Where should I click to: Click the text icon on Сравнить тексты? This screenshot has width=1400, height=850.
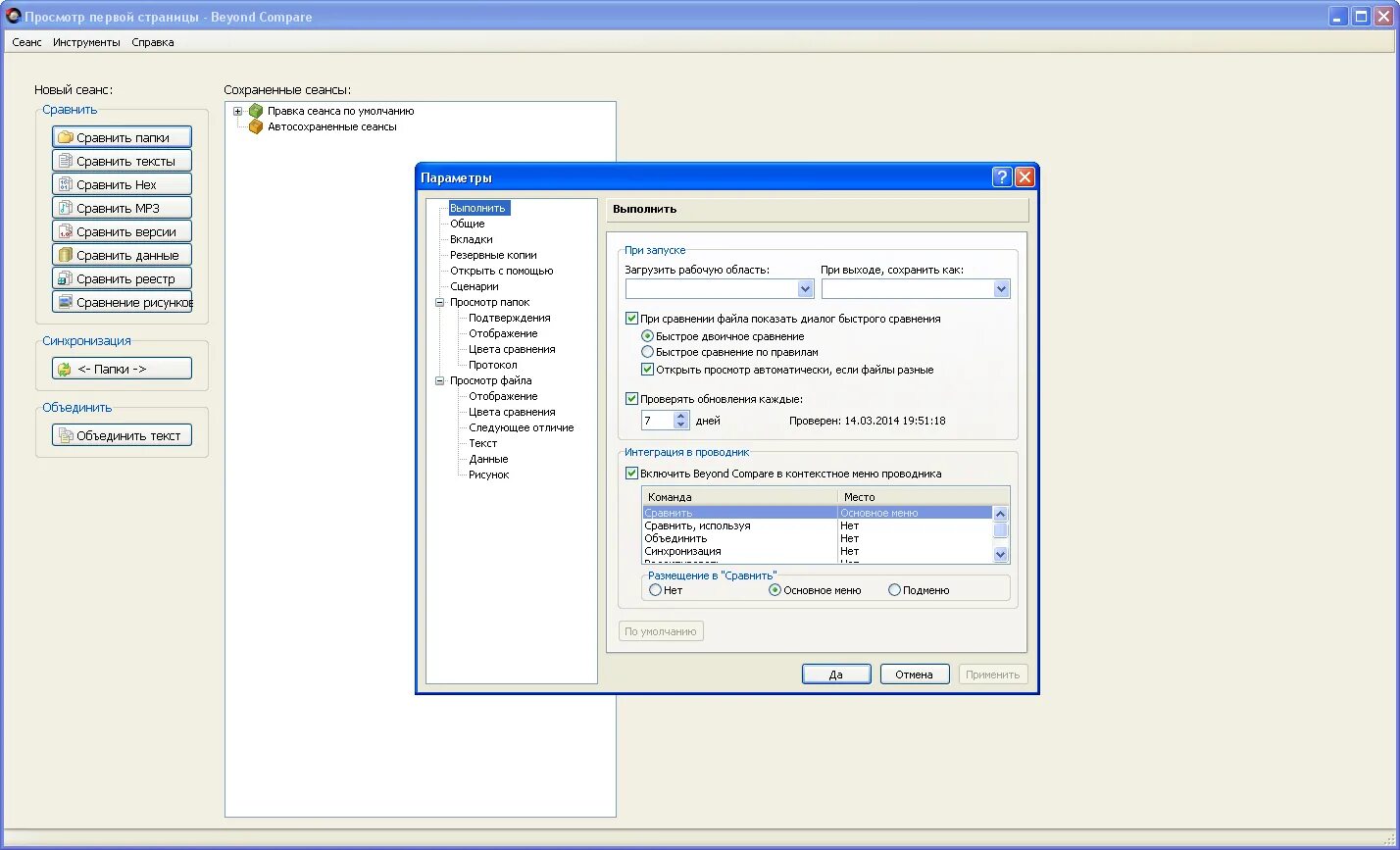point(66,161)
